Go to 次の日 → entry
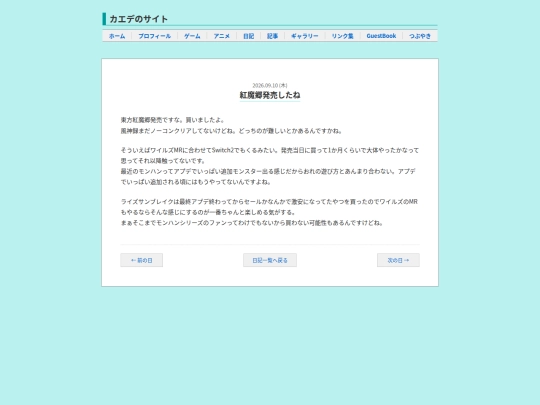Image resolution: width=540 pixels, height=405 pixels. point(398,260)
